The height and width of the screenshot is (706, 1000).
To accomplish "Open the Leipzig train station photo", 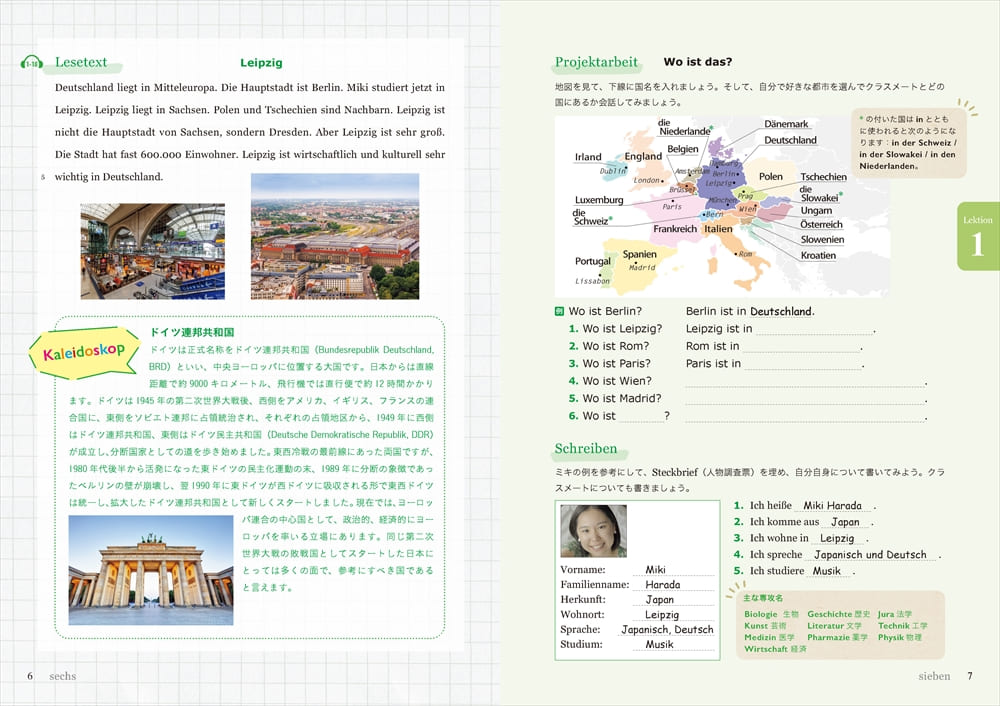I will tap(152, 251).
